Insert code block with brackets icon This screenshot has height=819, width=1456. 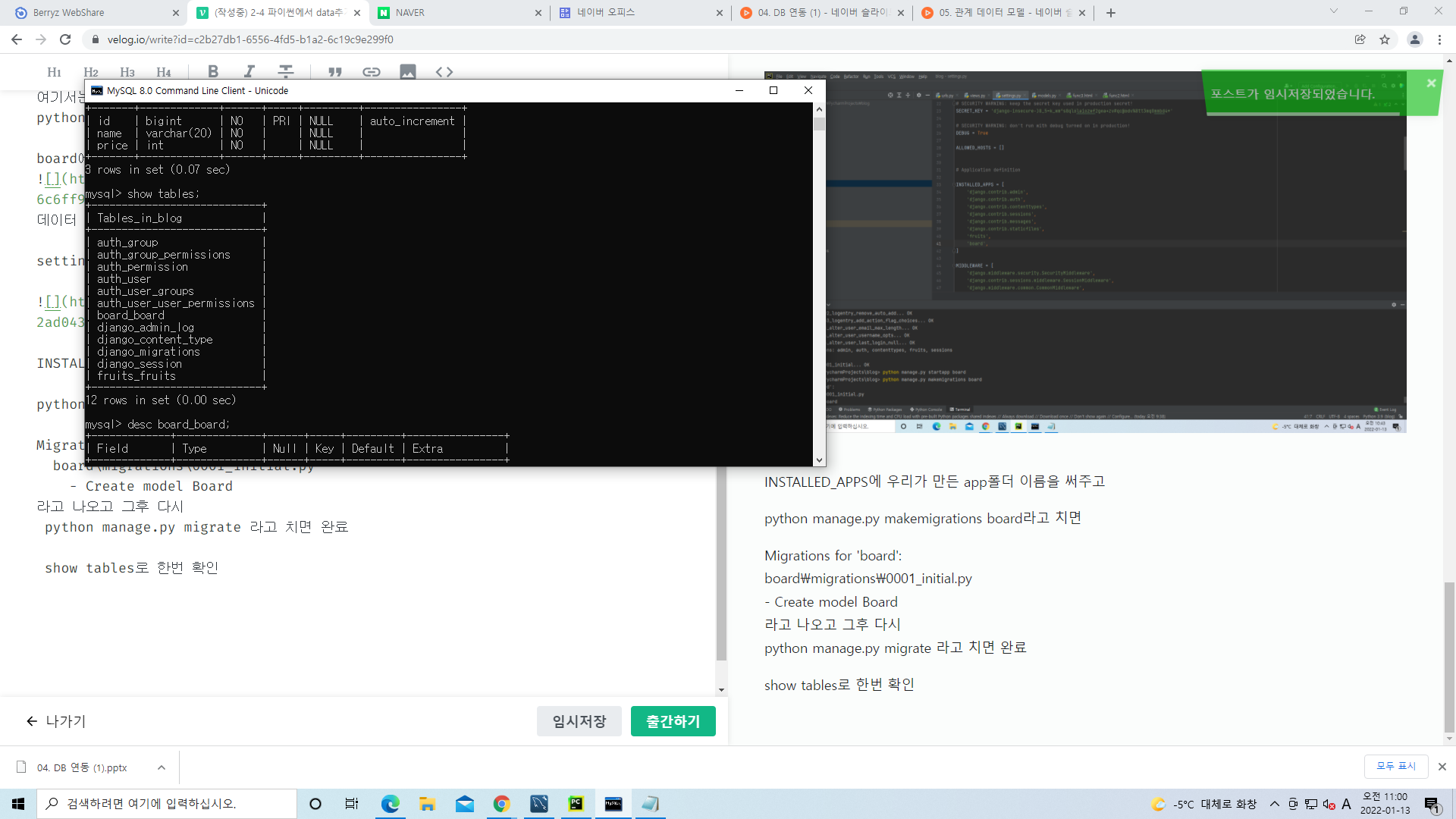[444, 71]
